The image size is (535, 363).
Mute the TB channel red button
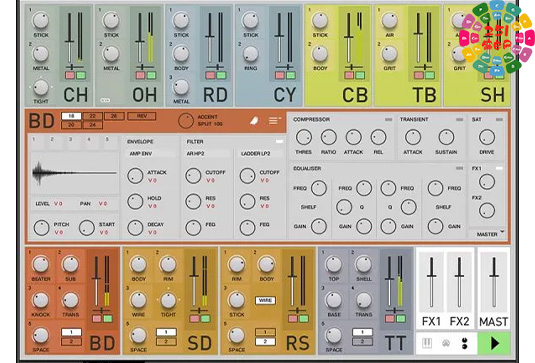pyautogui.click(x=419, y=75)
